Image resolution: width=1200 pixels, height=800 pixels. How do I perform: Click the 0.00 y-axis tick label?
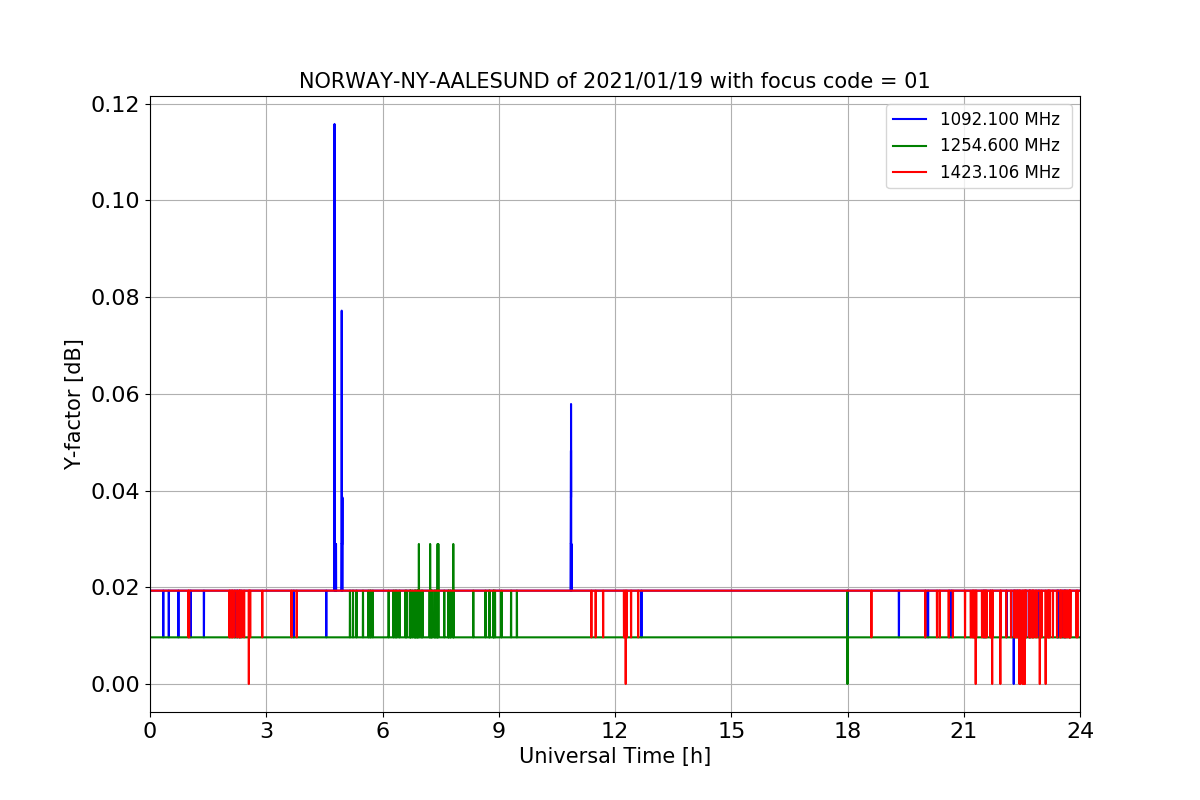(x=114, y=684)
